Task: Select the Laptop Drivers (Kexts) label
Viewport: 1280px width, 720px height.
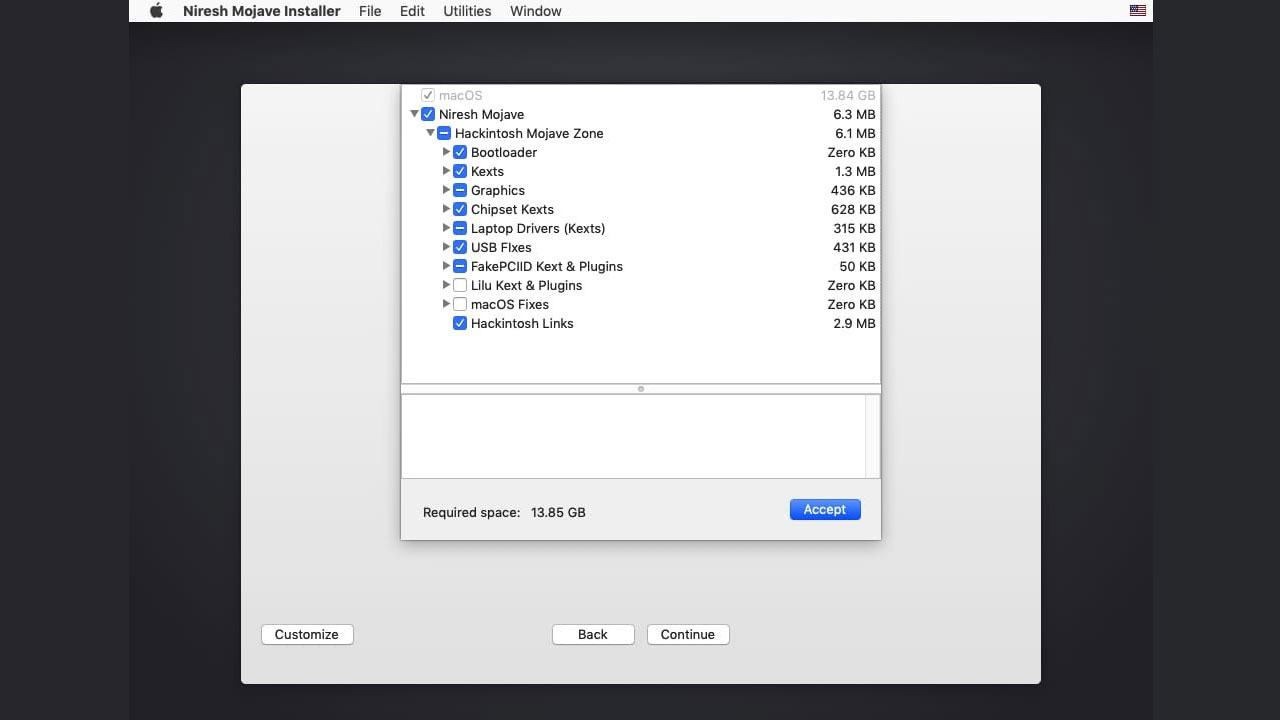Action: [538, 228]
